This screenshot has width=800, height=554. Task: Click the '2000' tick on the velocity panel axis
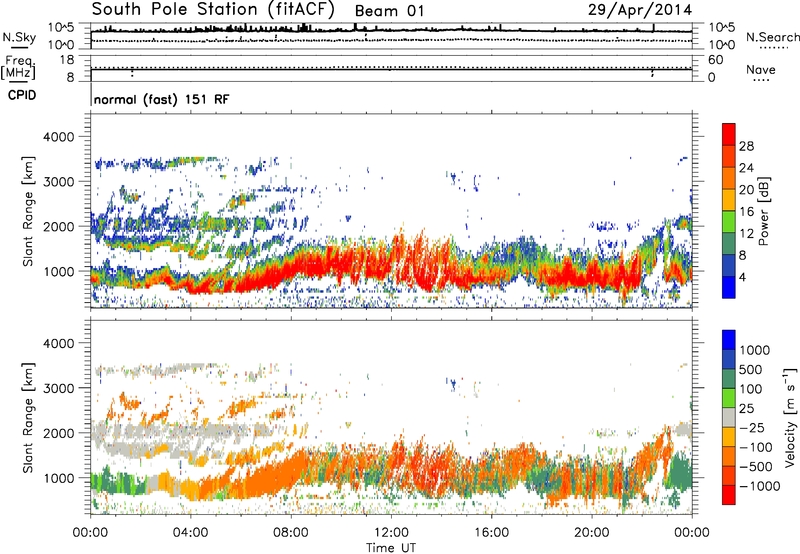(x=59, y=433)
